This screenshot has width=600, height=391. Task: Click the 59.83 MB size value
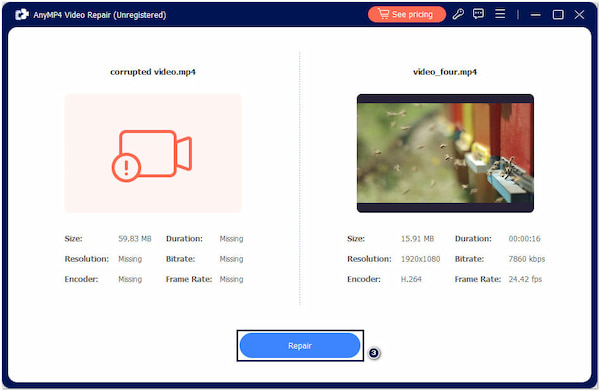click(x=135, y=239)
